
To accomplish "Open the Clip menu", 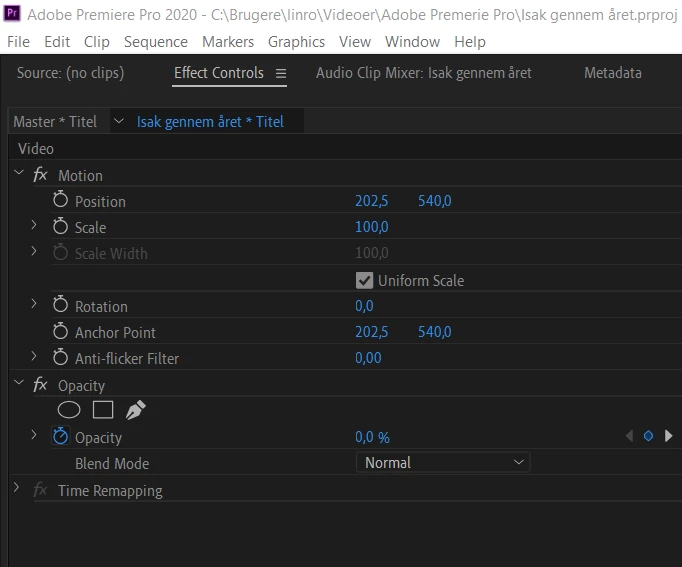I will [x=97, y=42].
